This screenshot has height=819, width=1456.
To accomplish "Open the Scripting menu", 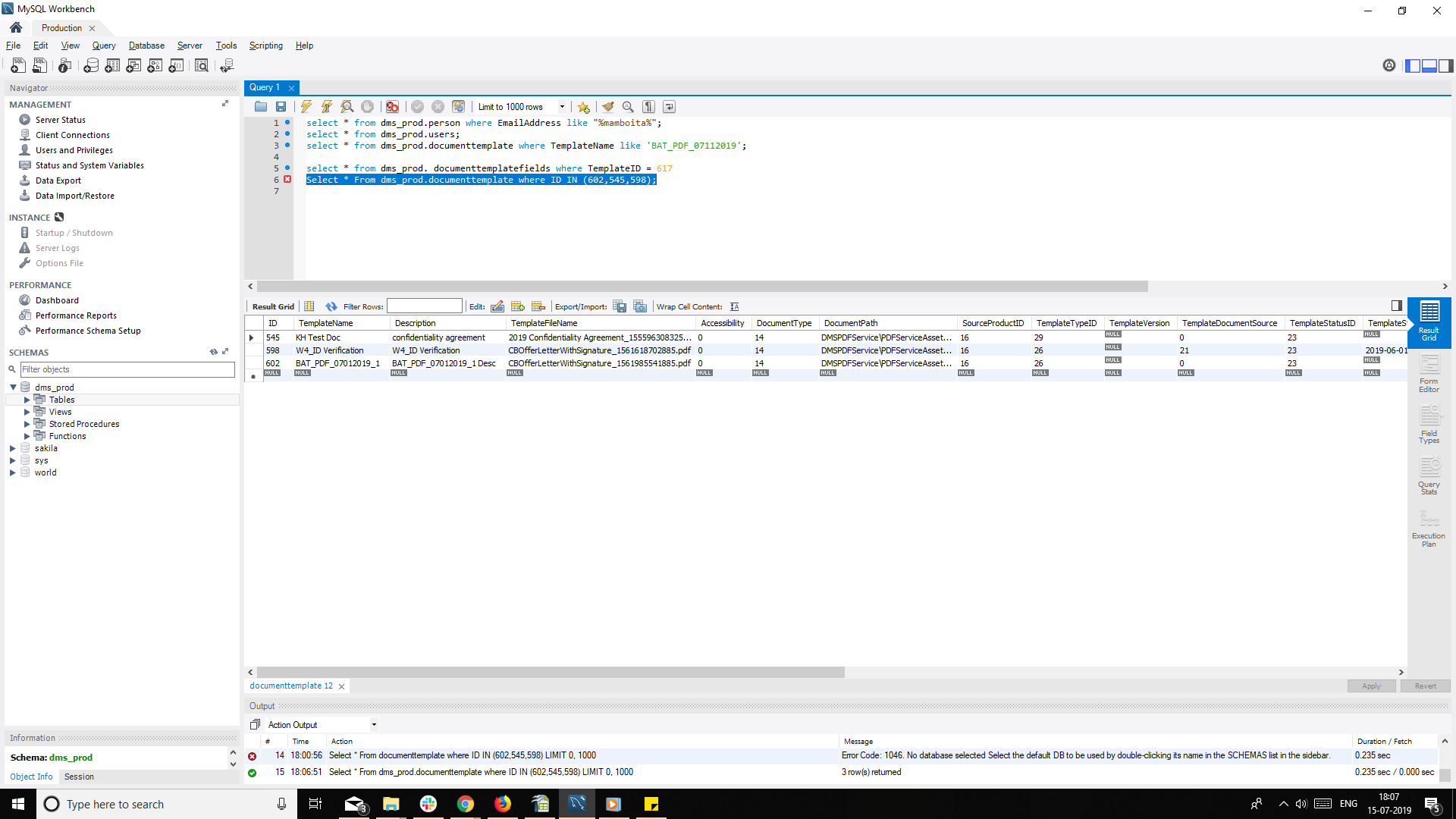I will tap(266, 45).
